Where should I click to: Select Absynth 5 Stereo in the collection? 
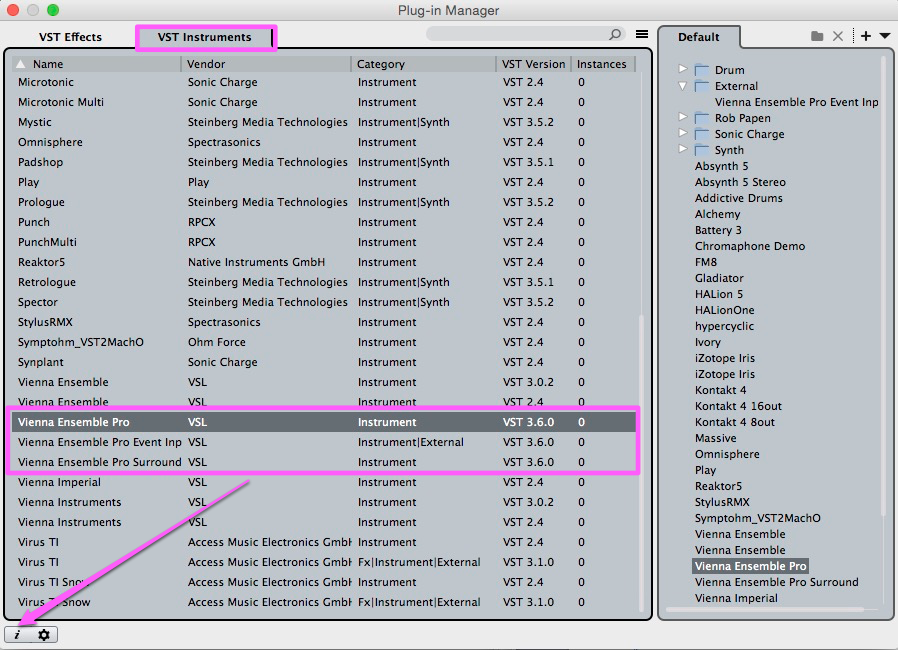(740, 182)
